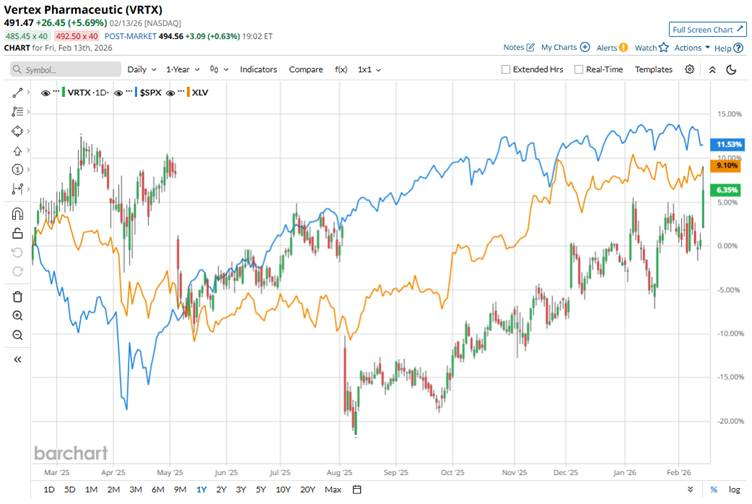Switch to dark mode moon icon
The image size is (752, 504).
tap(713, 69)
